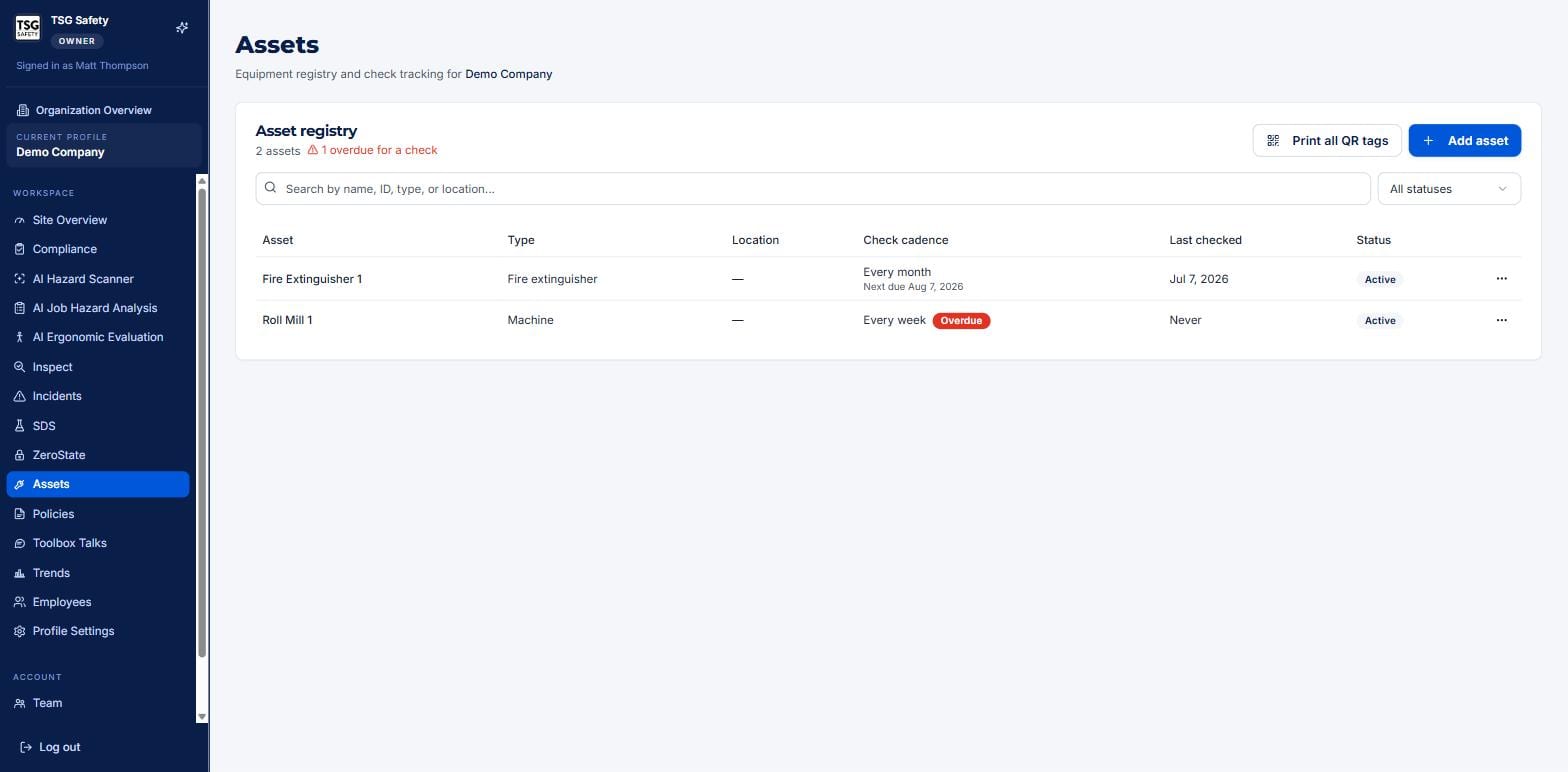Click the Log out arrow icon

click(x=26, y=747)
